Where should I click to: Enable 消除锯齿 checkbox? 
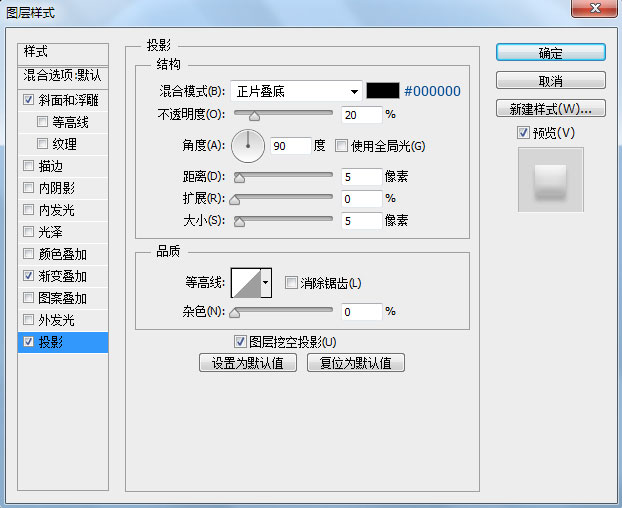click(x=291, y=283)
